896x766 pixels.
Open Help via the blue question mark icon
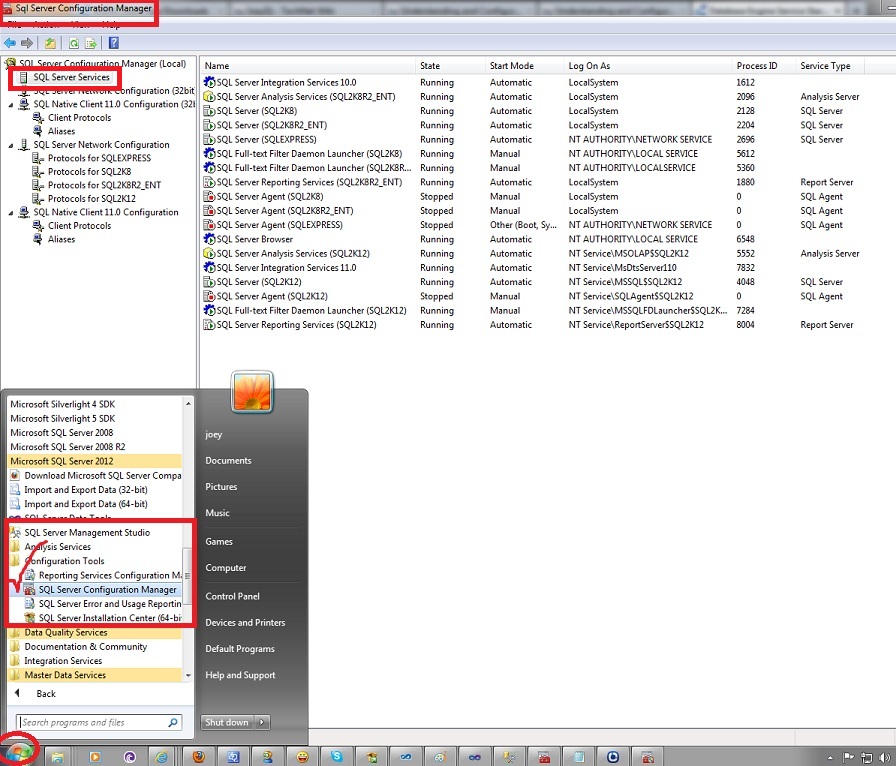pos(114,43)
